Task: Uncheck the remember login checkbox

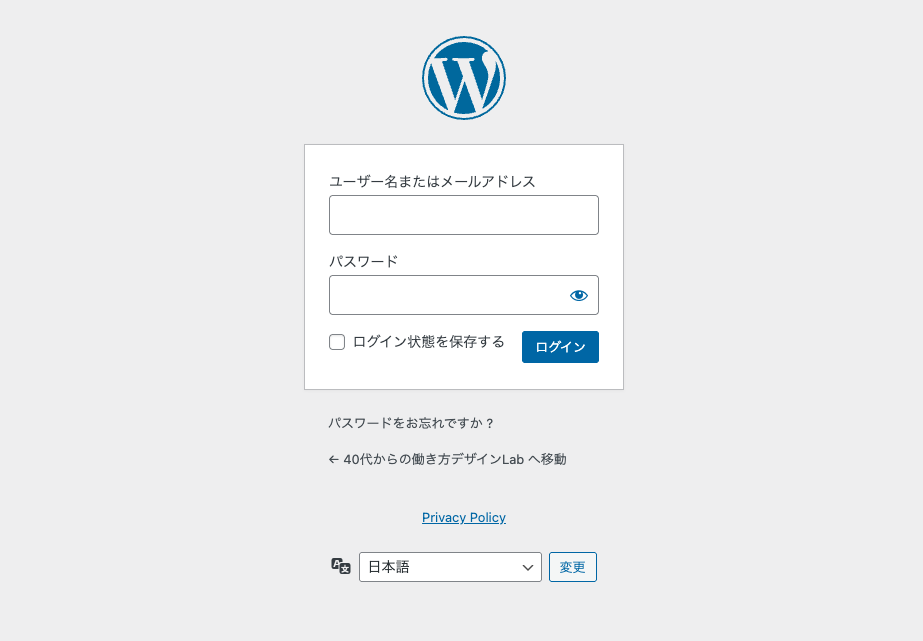Action: (337, 342)
